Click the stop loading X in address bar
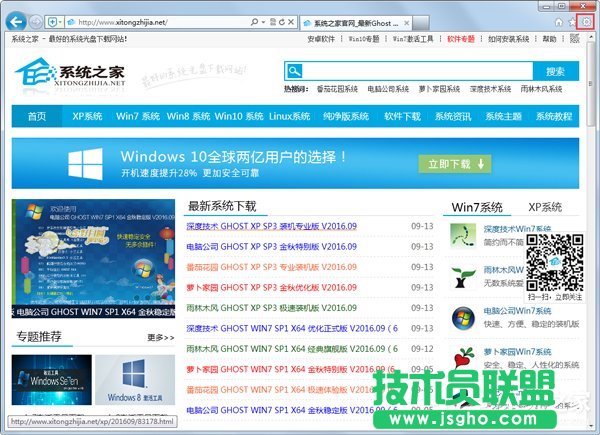The image size is (600, 435). [x=291, y=22]
